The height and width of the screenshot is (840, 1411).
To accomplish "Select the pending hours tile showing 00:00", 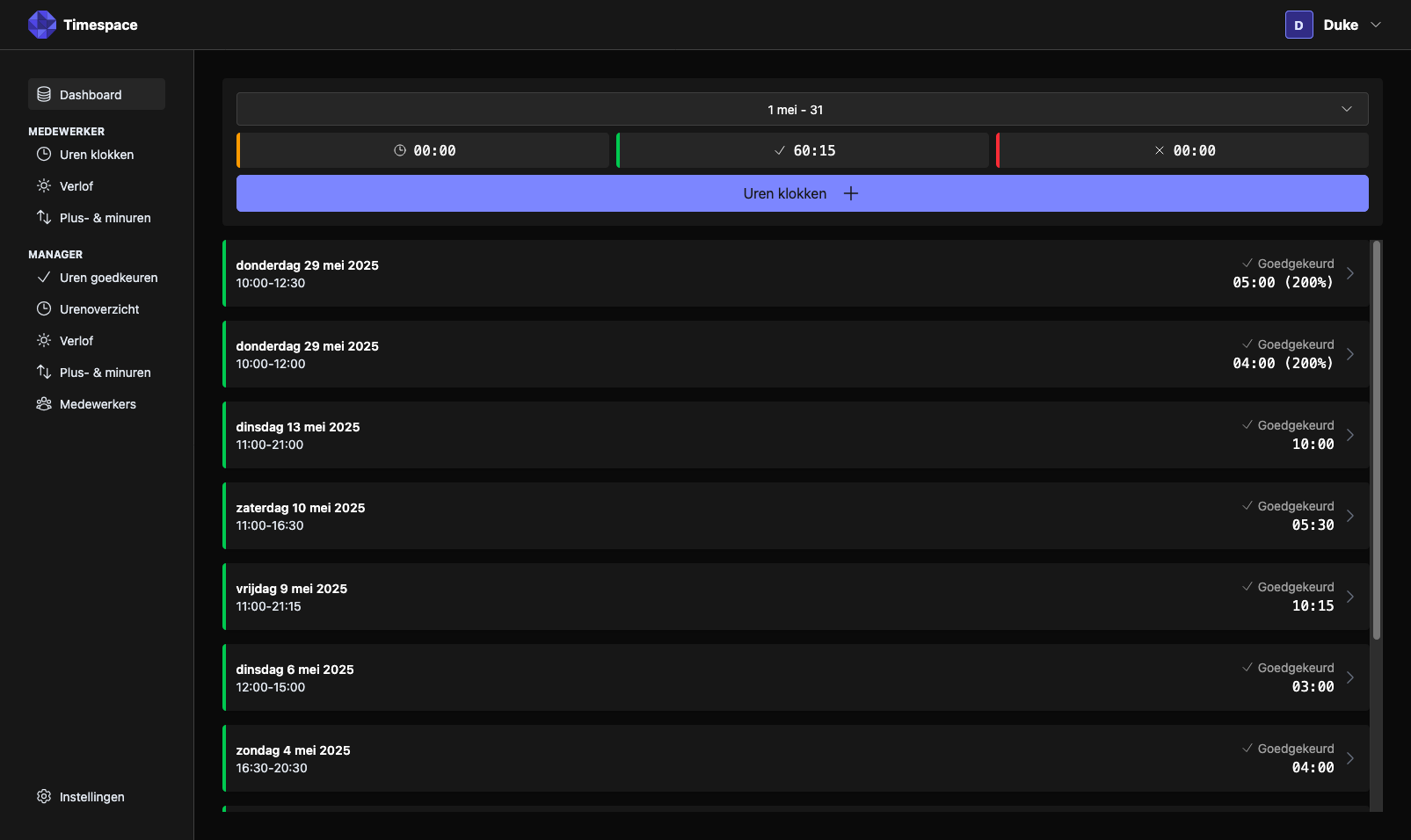I will click(x=423, y=149).
